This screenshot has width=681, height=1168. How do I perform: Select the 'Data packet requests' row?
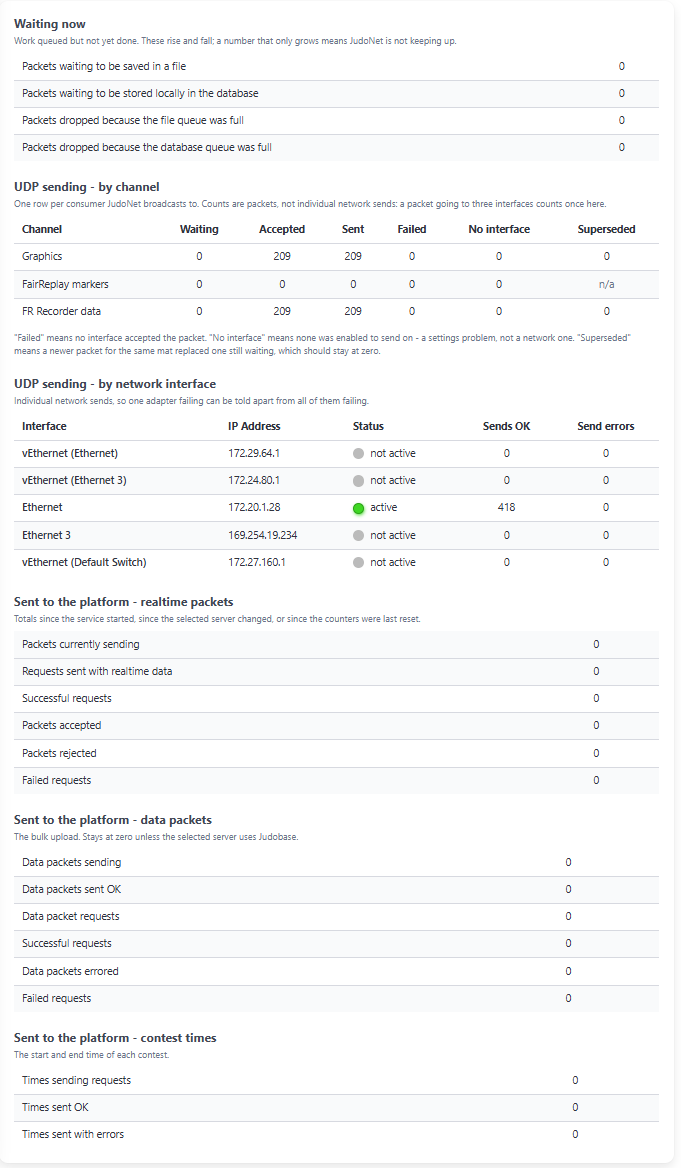336,917
